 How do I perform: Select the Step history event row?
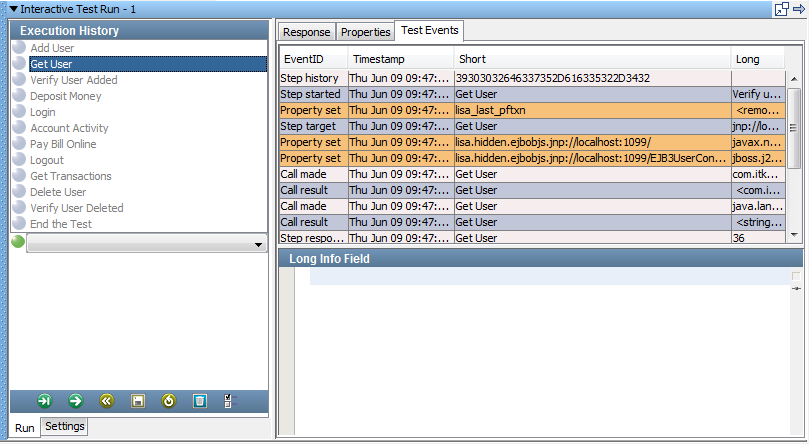(x=532, y=78)
